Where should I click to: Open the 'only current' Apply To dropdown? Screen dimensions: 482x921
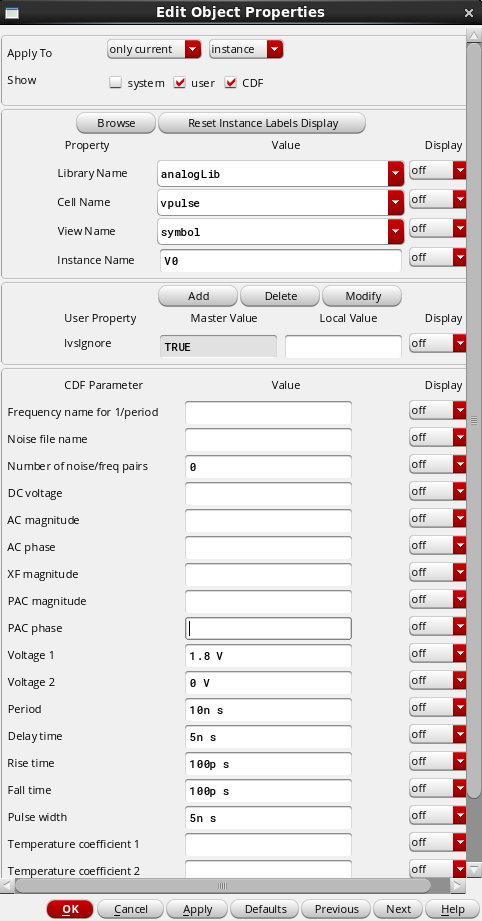tap(154, 49)
